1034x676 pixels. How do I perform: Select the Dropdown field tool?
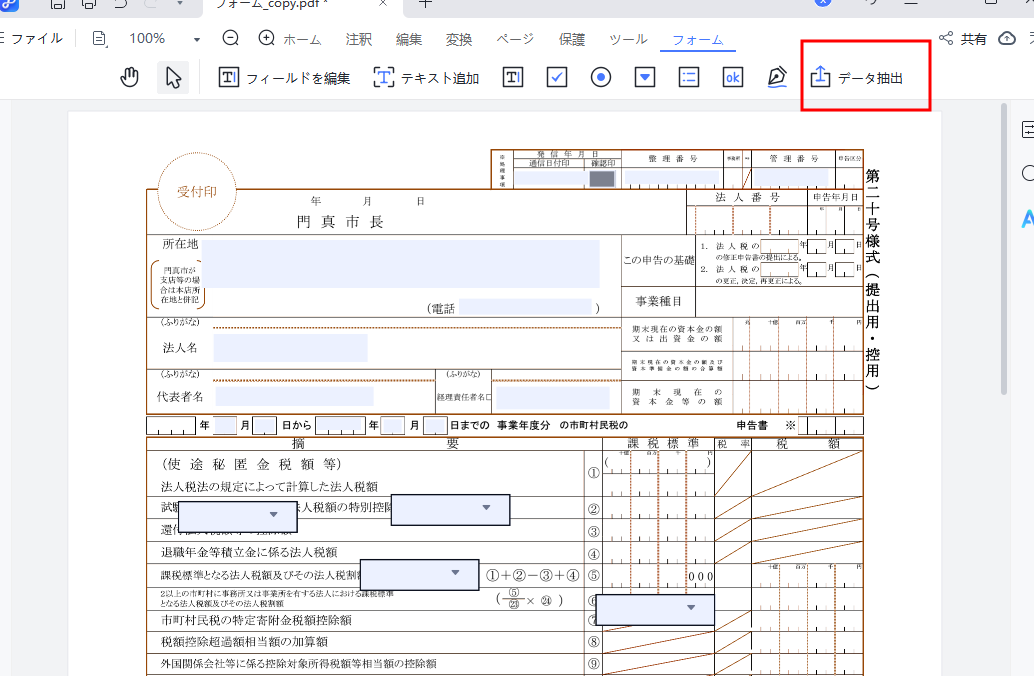[x=644, y=77]
